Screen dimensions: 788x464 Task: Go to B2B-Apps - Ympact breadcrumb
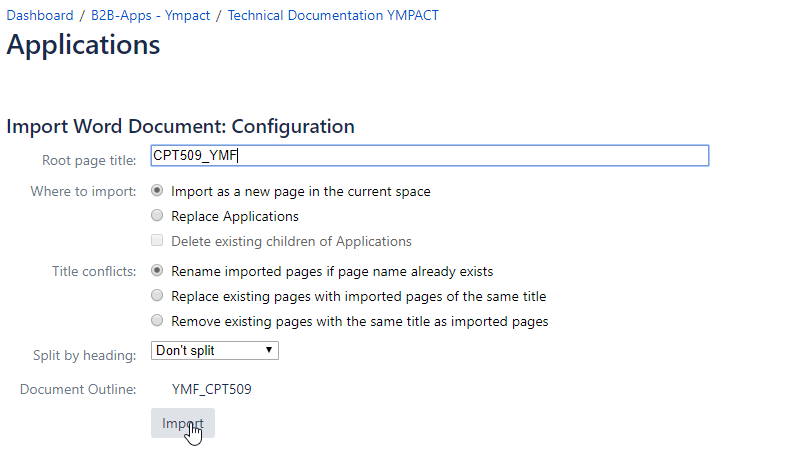(150, 16)
